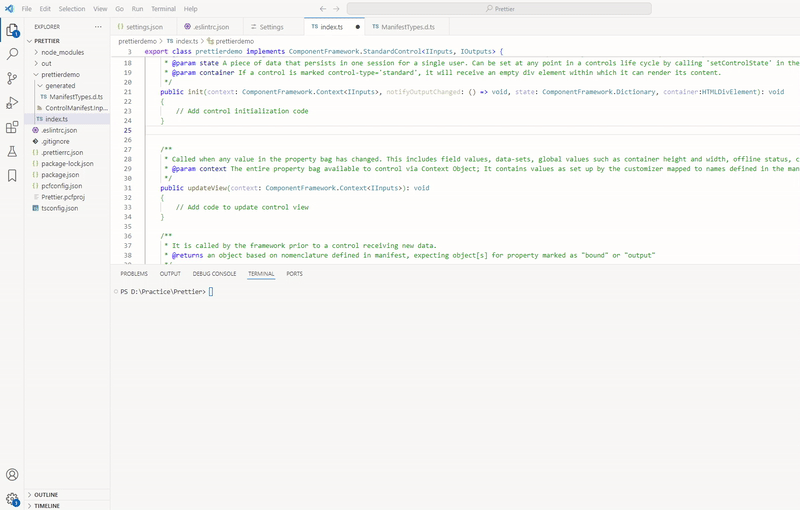The width and height of the screenshot is (800, 510).
Task: Open the Manage gear icon
Action: click(x=12, y=498)
